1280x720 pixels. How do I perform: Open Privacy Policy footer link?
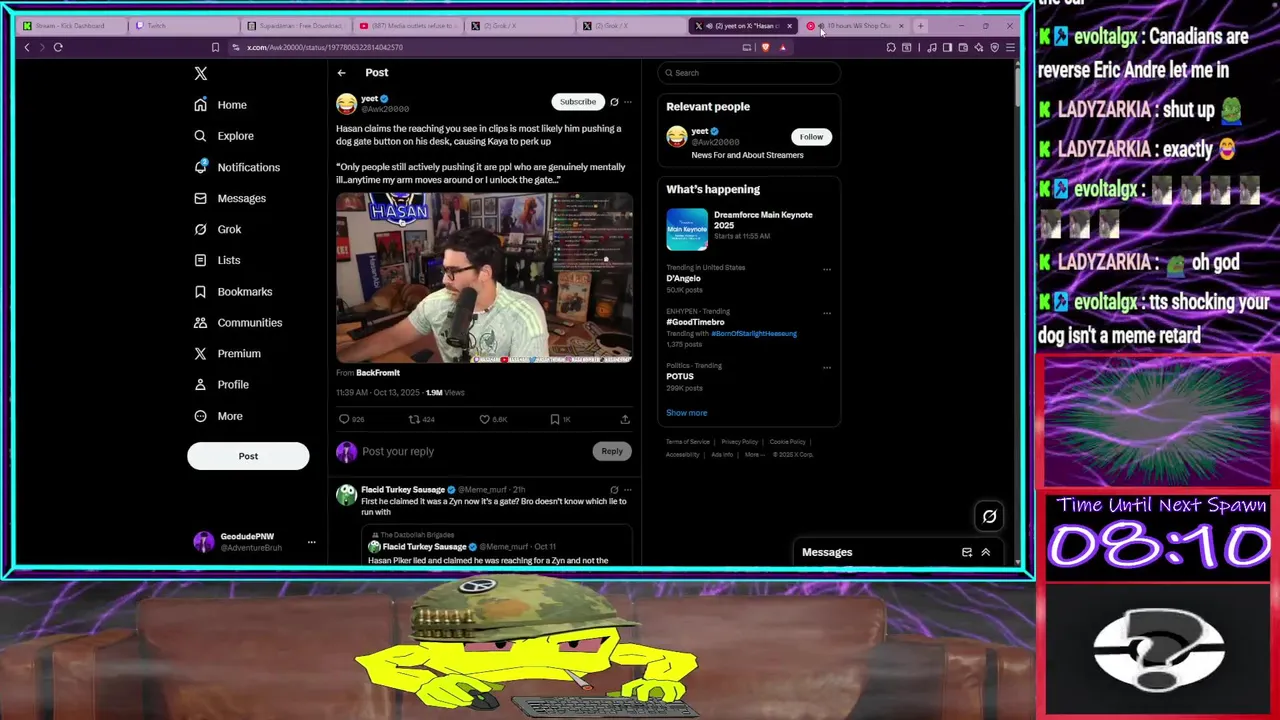(x=739, y=442)
